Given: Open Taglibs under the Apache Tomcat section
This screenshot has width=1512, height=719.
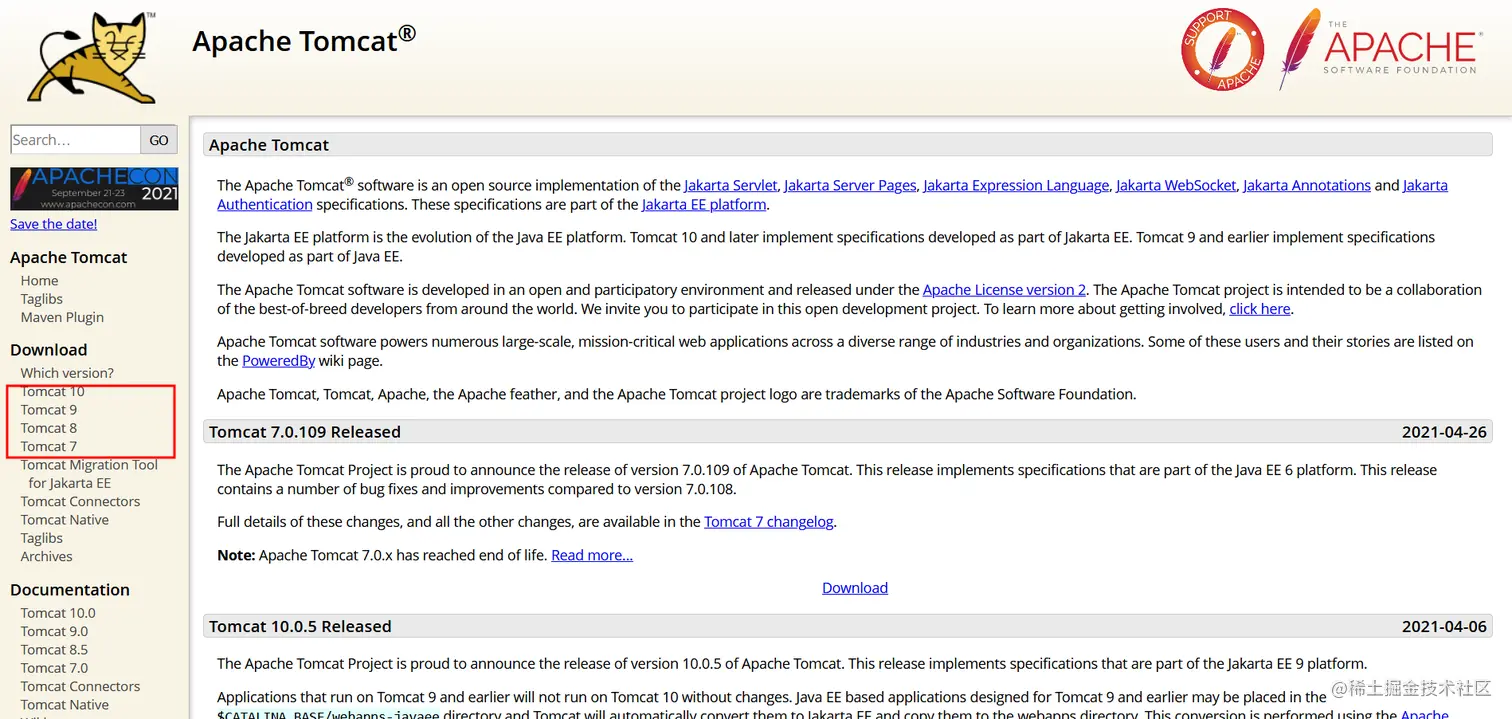Looking at the screenshot, I should [x=42, y=299].
